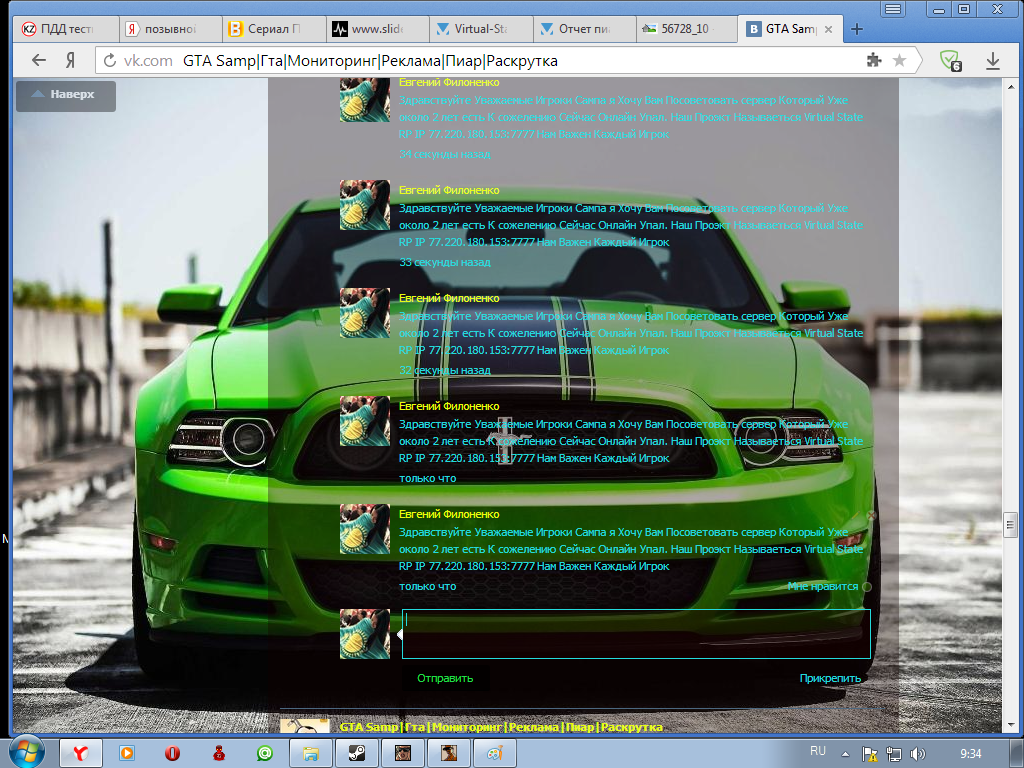
Task: Open author name above 32 секунды comment
Action: [x=449, y=298]
